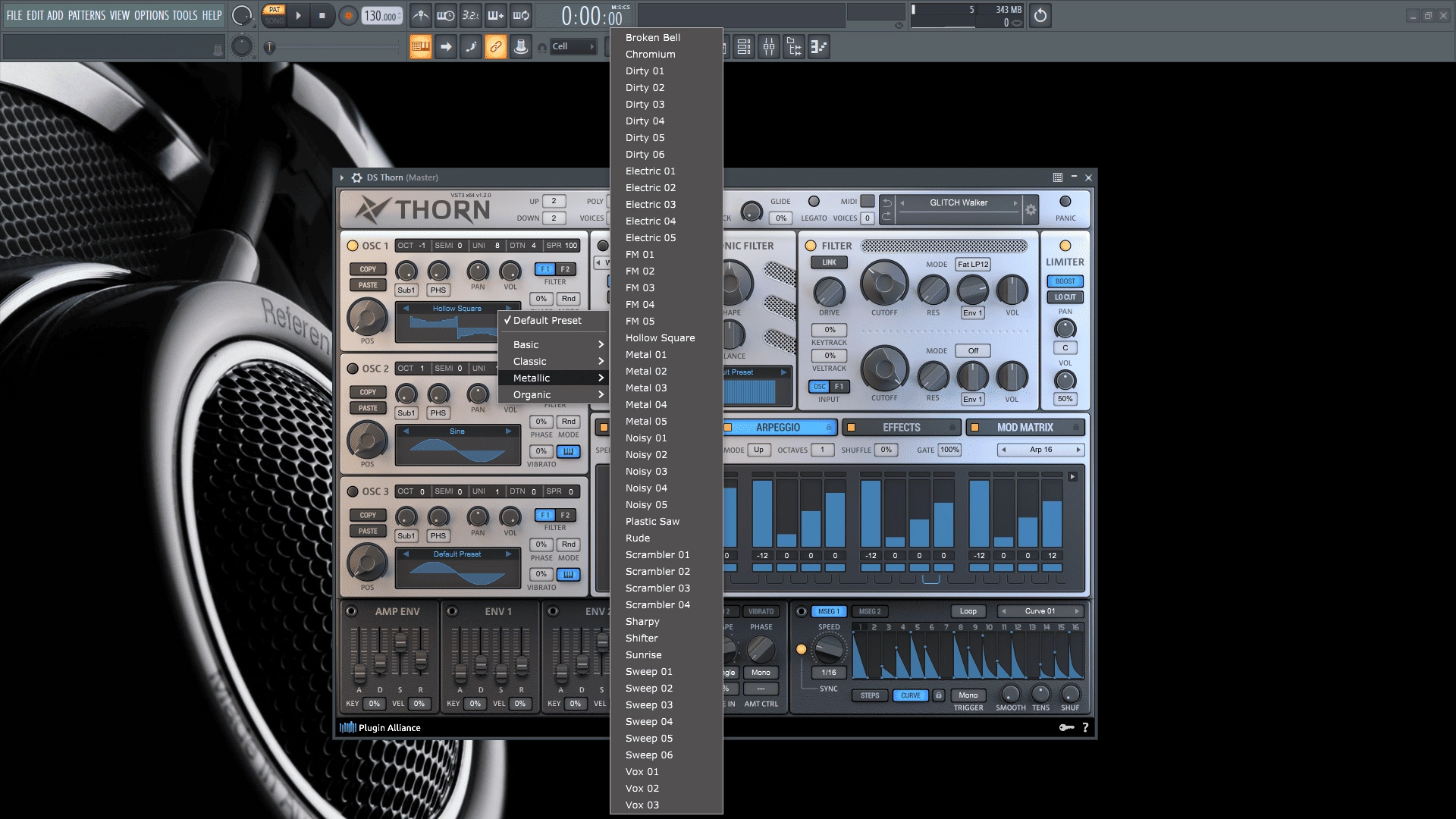Toggle the AMP ENV power button
The image size is (1456, 819).
pos(351,611)
